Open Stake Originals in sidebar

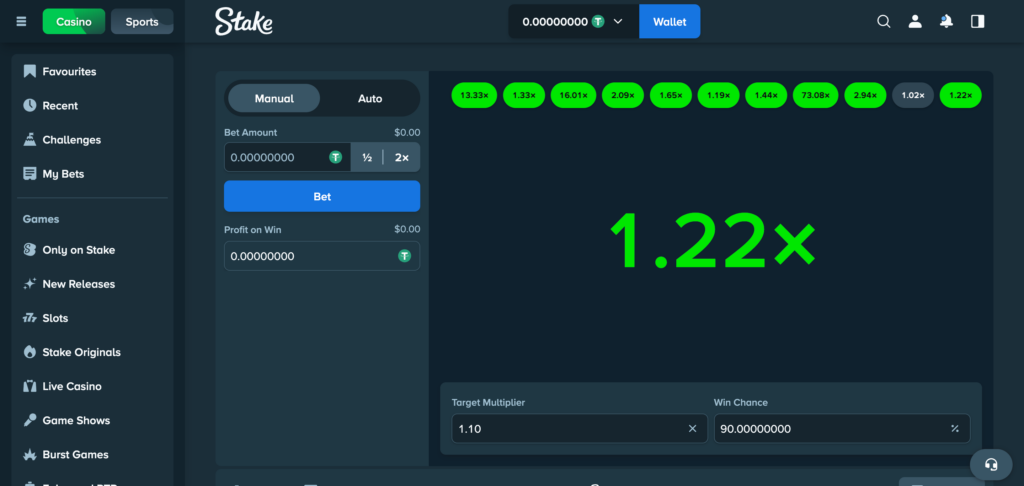[x=81, y=352]
